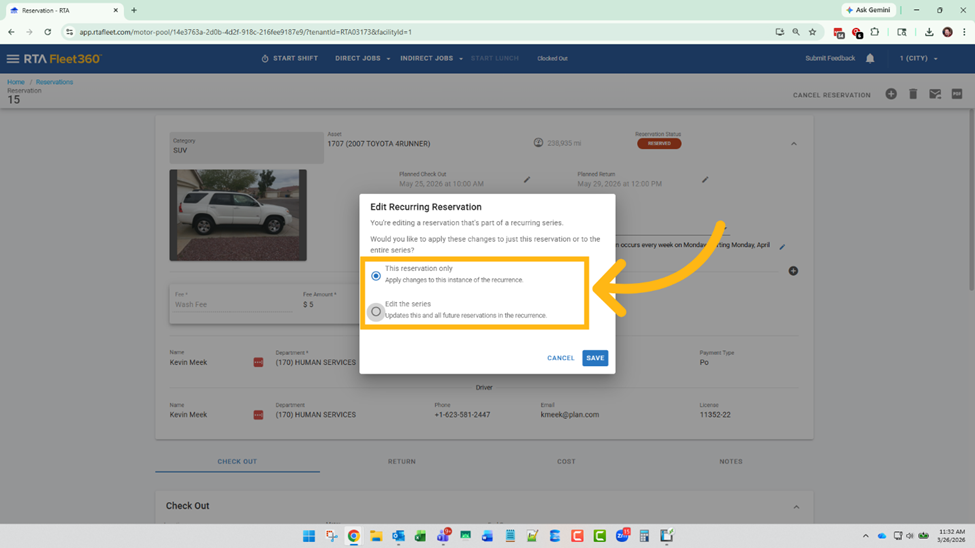Click the Chrome icon in Windows taskbar
975x548 pixels.
coord(354,536)
